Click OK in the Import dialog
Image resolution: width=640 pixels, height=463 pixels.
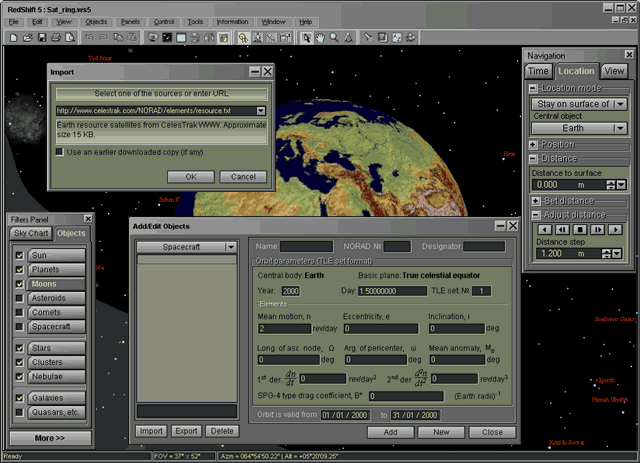(189, 177)
